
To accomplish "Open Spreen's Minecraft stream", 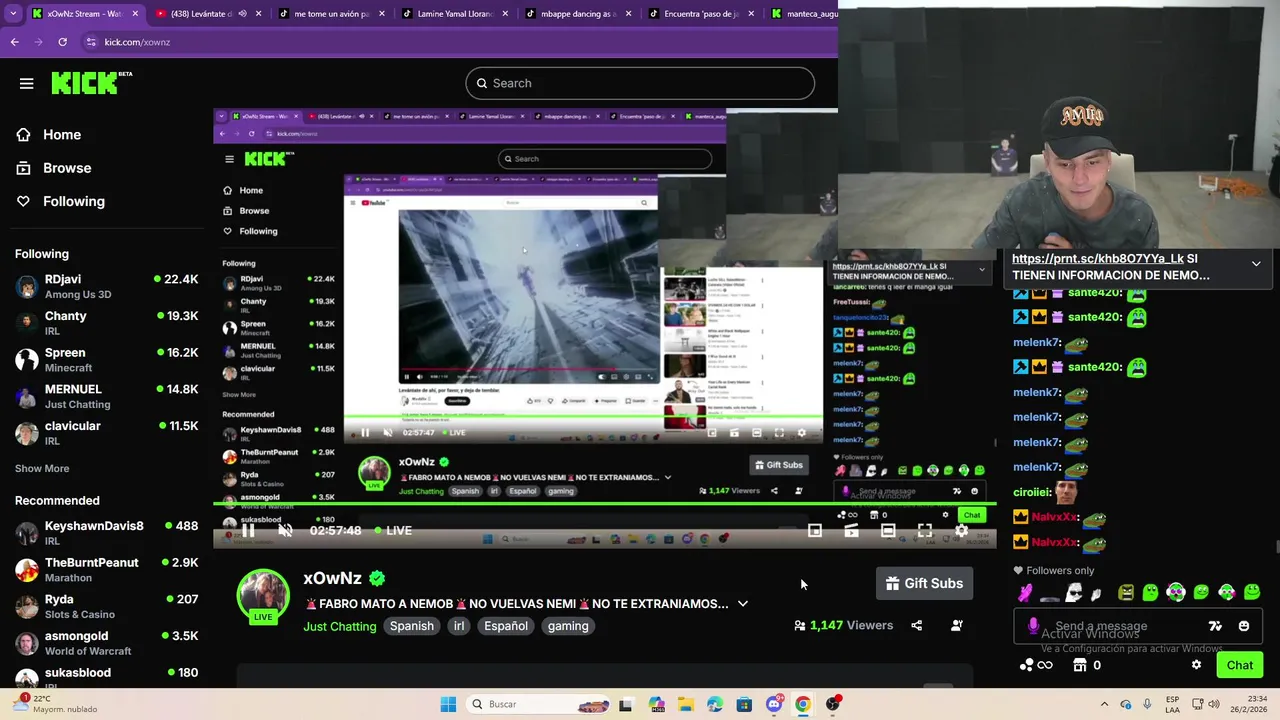I will pyautogui.click(x=106, y=360).
